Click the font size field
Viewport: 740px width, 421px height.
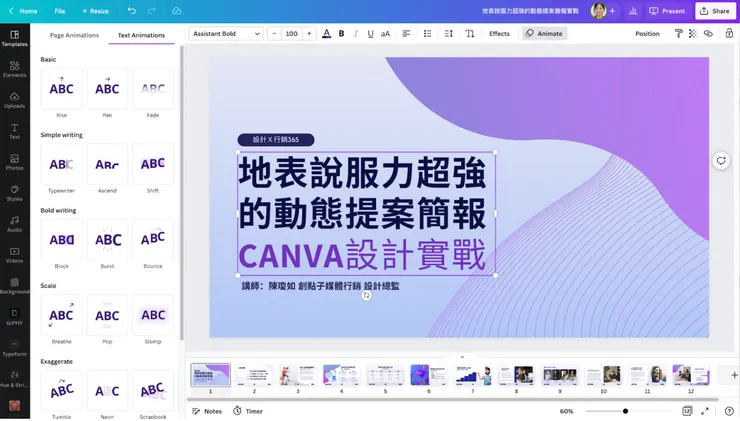click(292, 34)
